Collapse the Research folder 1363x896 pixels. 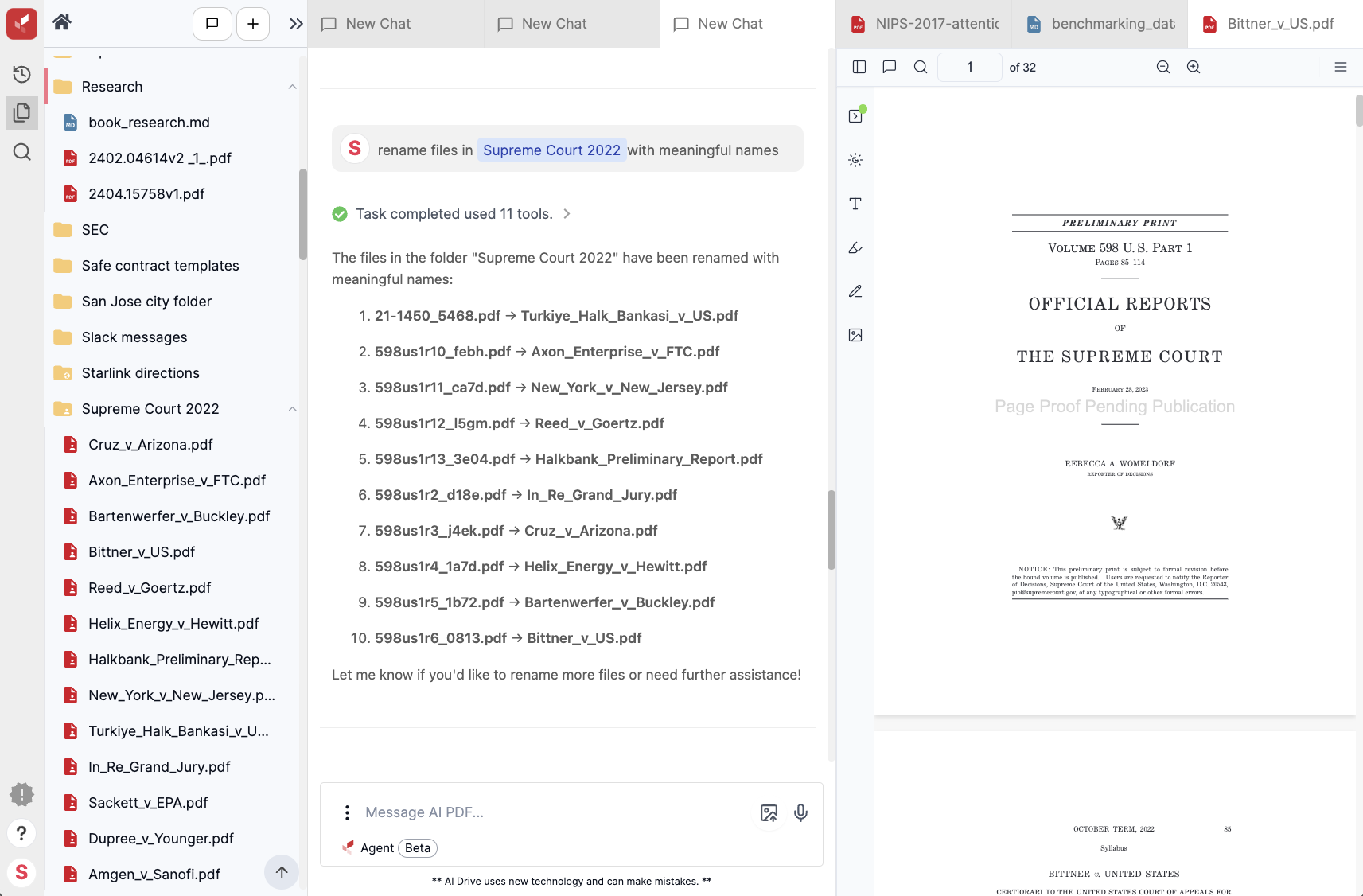click(292, 87)
